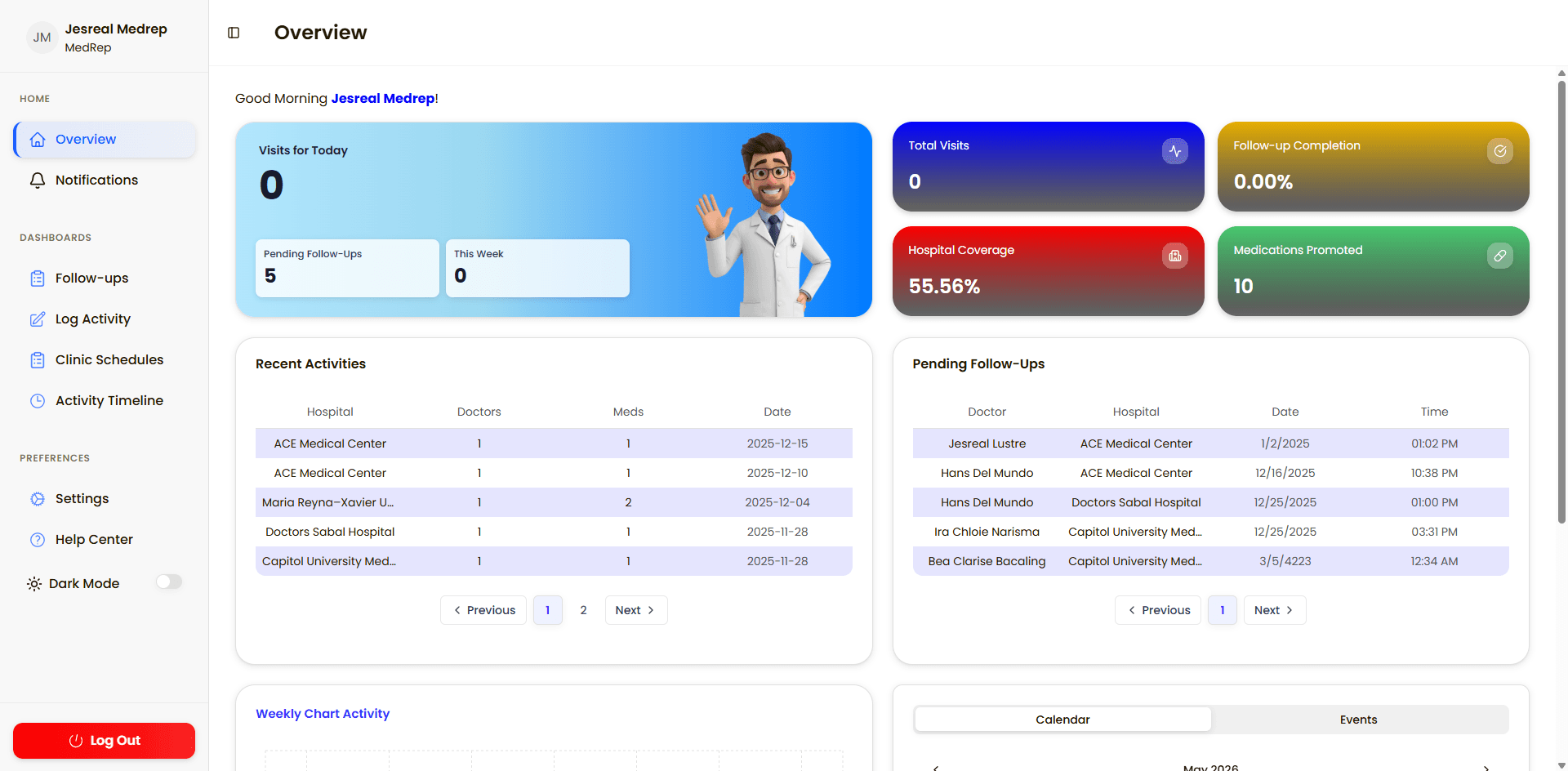The width and height of the screenshot is (1568, 771).
Task: Open Activity Timeline clock icon
Action: point(38,400)
